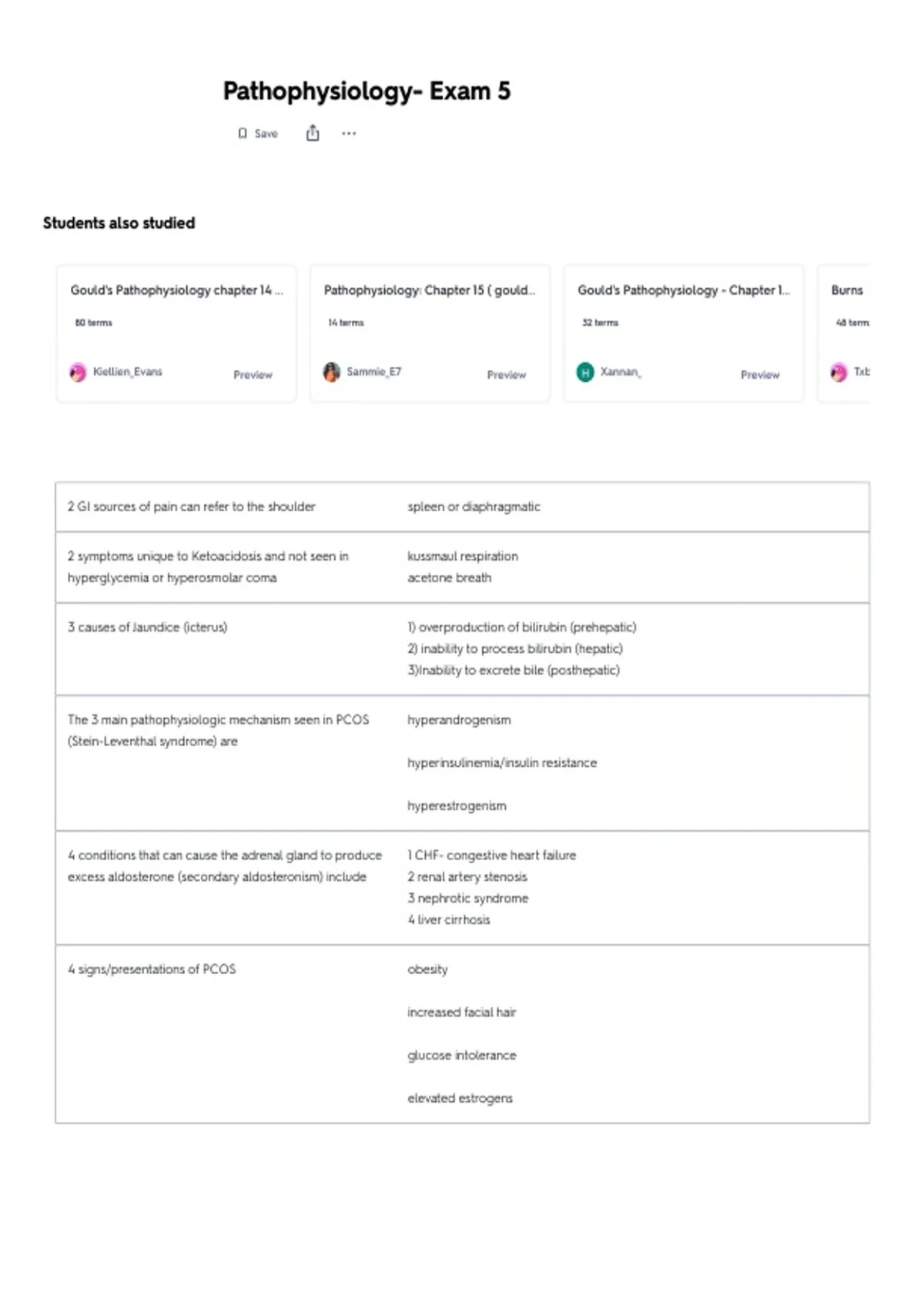Preview Pathophysiology Chapter 15 set
This screenshot has height=1309, width=924.
(506, 375)
